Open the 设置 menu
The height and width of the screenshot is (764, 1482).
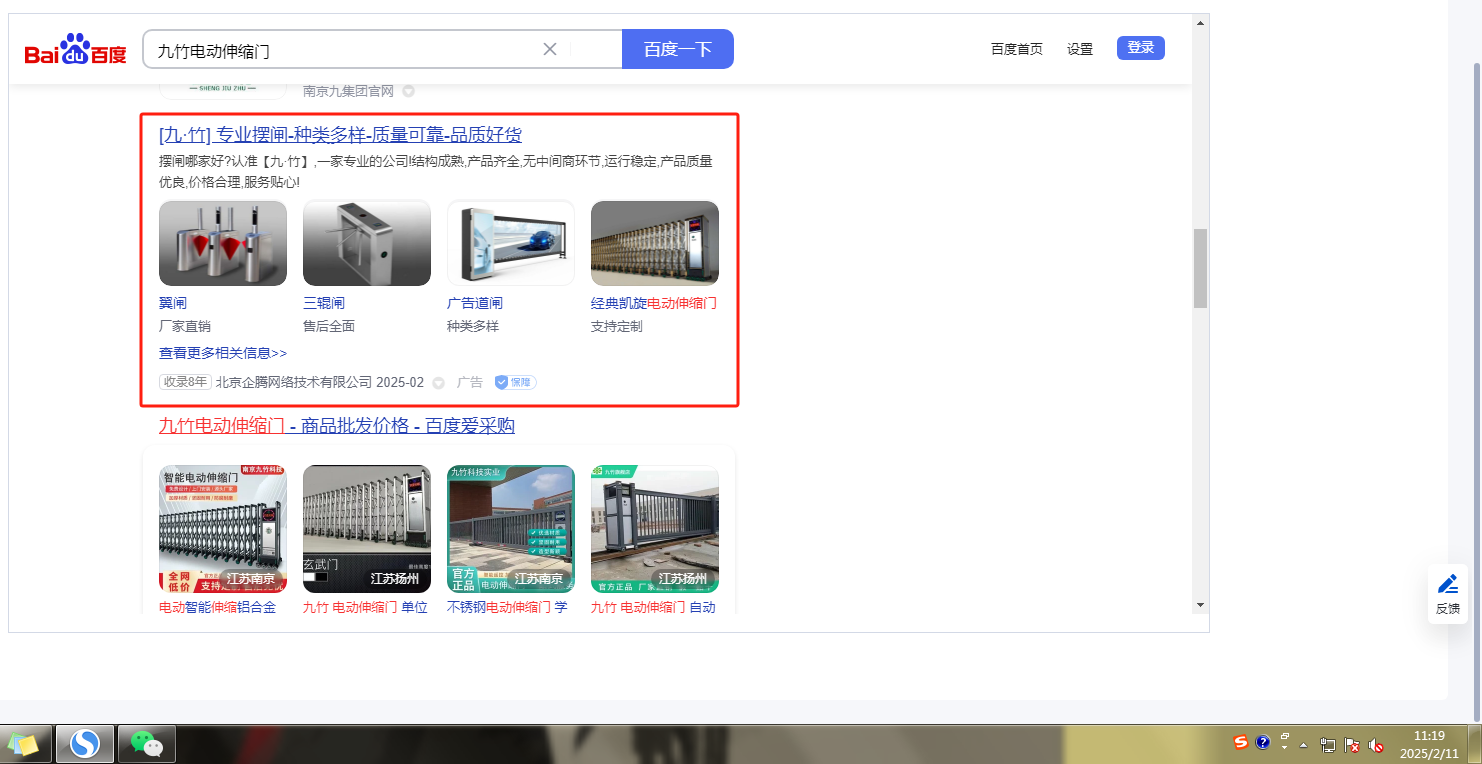pyautogui.click(x=1080, y=49)
